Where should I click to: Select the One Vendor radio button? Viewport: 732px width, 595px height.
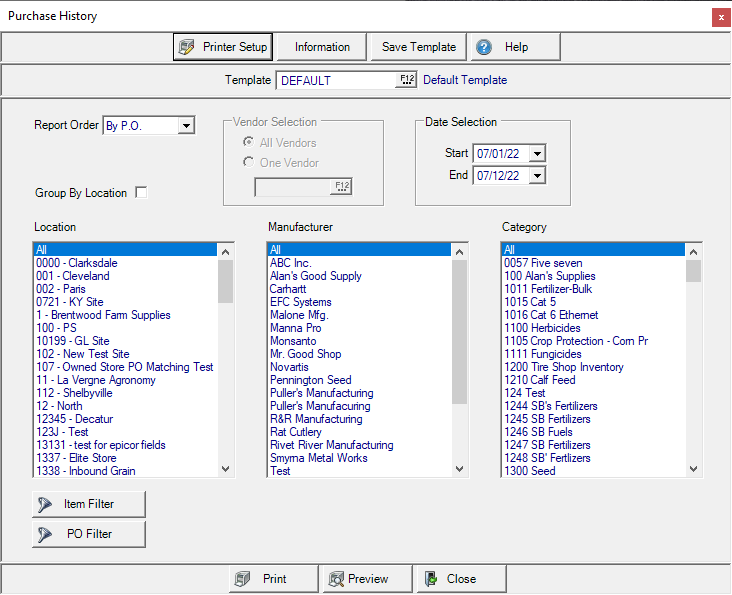pyautogui.click(x=248, y=162)
